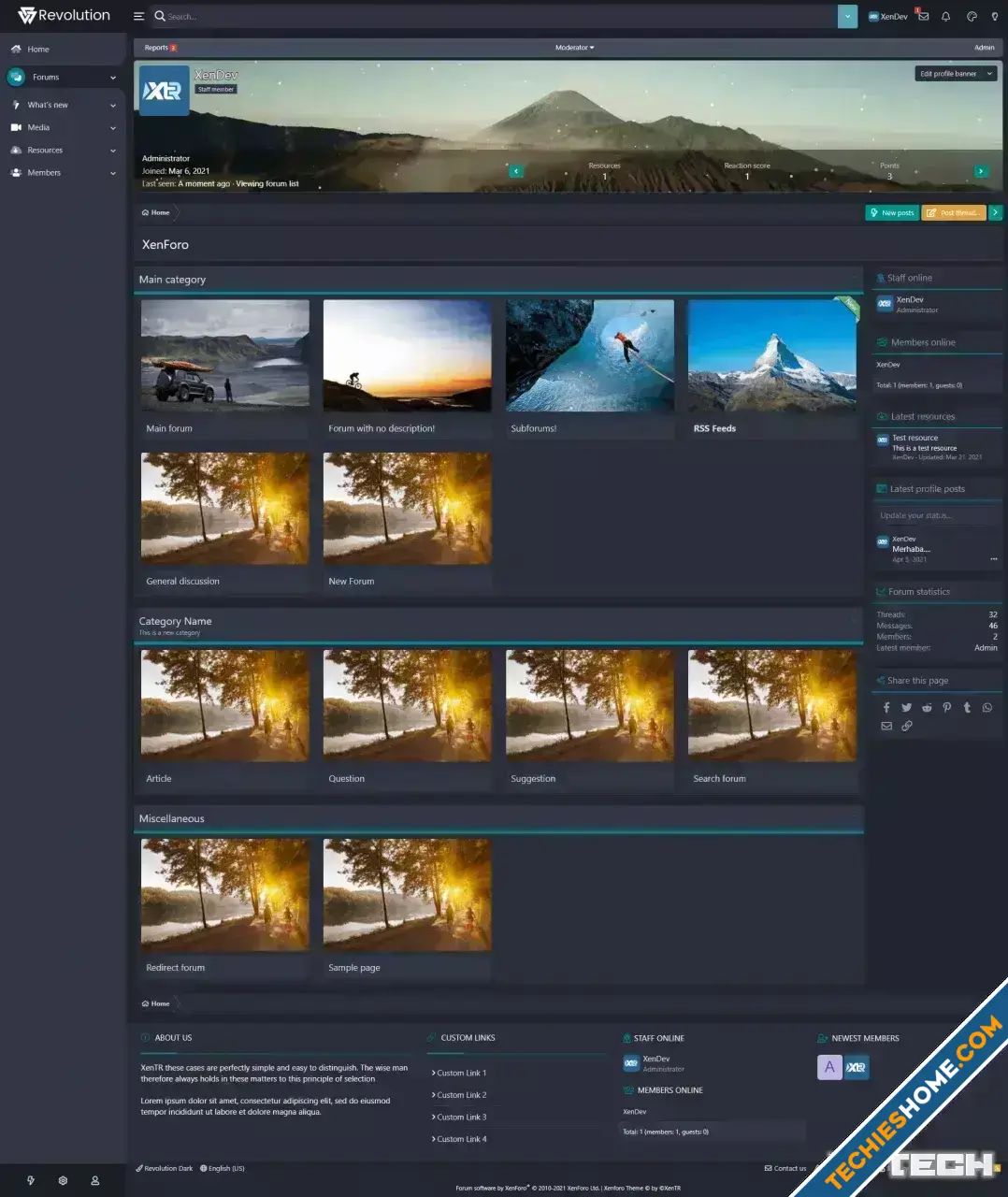
Task: Open the Moderator dropdown menu
Action: [574, 48]
